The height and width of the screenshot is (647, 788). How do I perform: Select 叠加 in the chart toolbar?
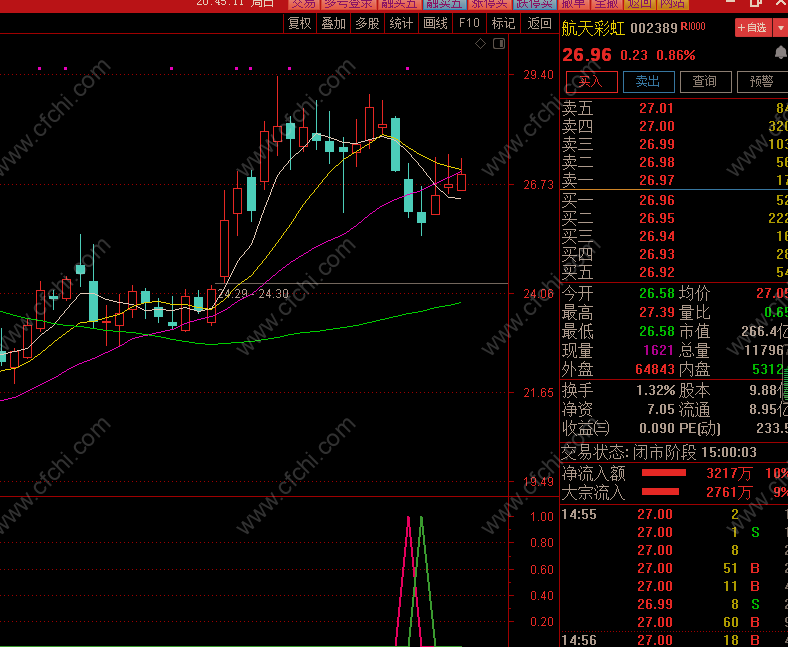(334, 23)
